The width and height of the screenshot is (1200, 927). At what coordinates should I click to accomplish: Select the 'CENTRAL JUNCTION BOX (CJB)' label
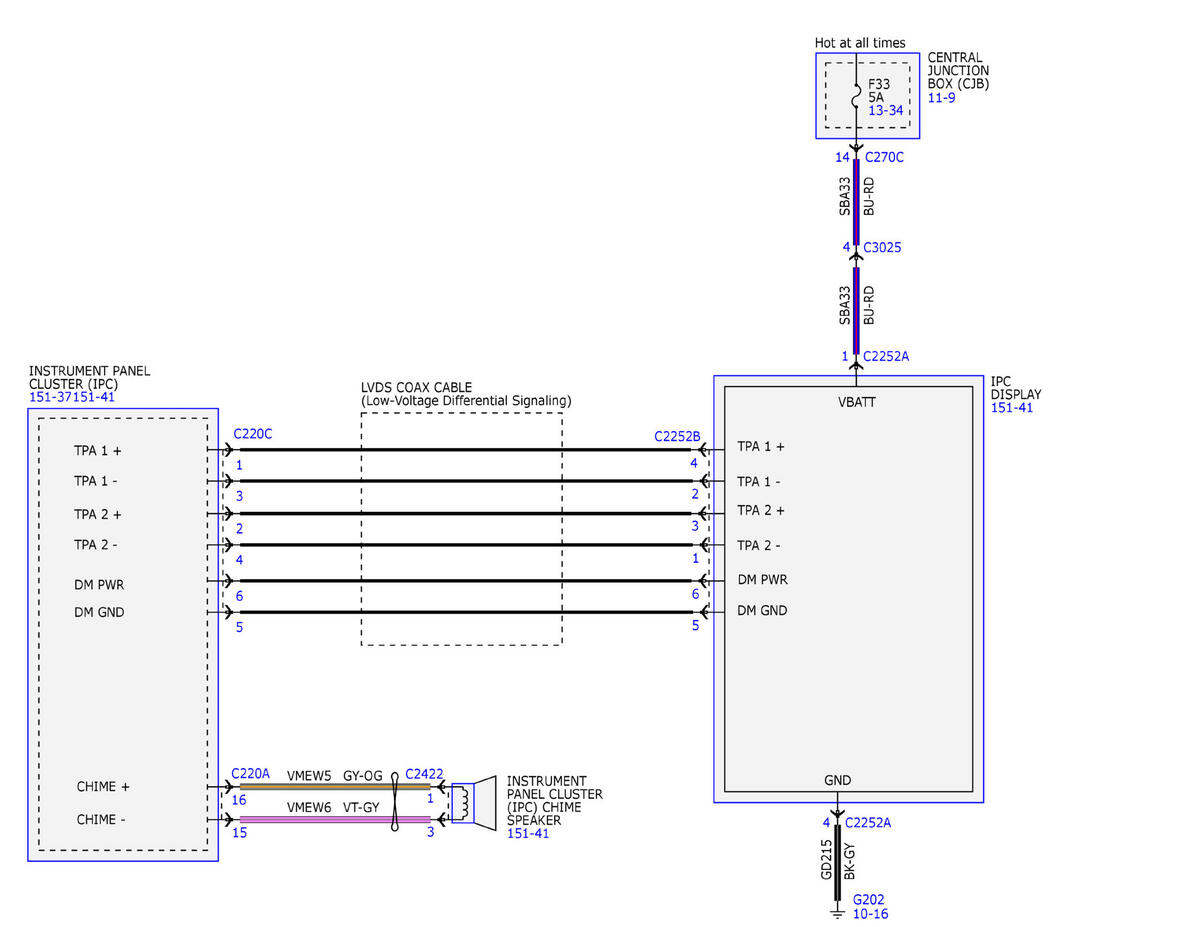[x=958, y=71]
